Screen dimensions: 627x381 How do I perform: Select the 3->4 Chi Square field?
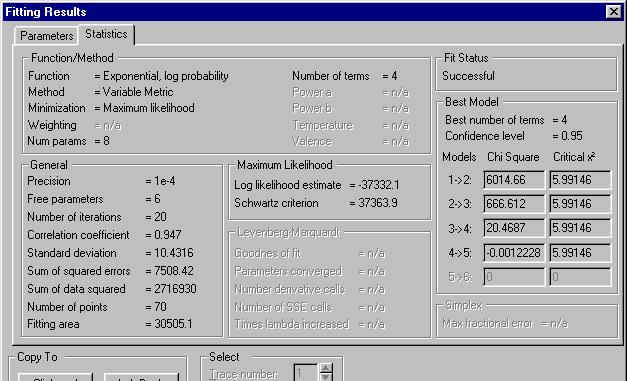514,228
